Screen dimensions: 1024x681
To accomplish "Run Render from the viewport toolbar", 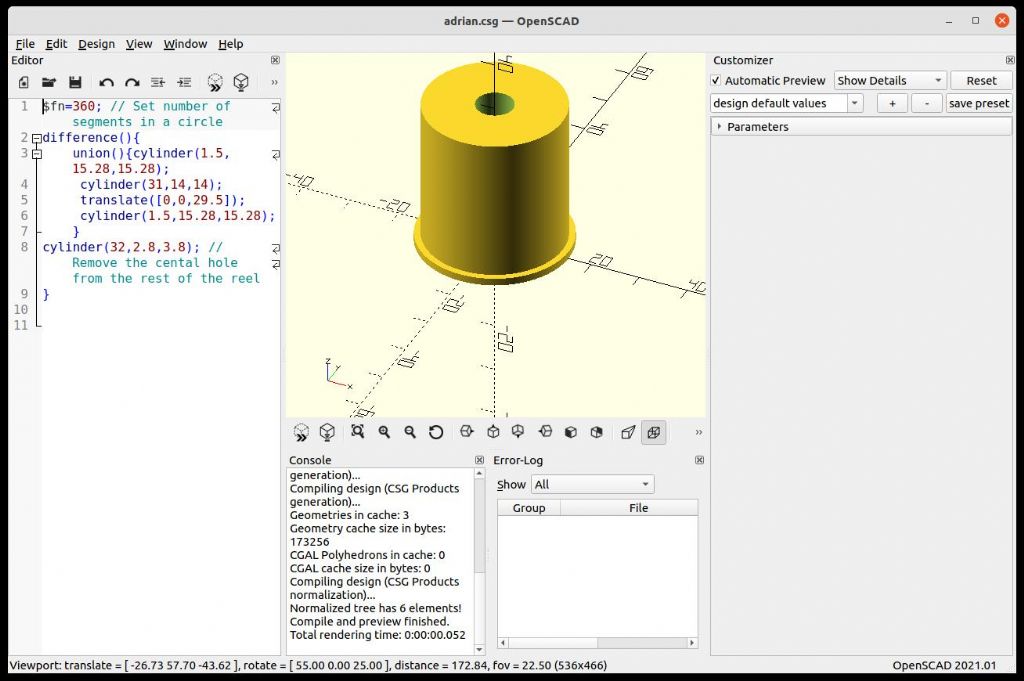I will point(327,432).
